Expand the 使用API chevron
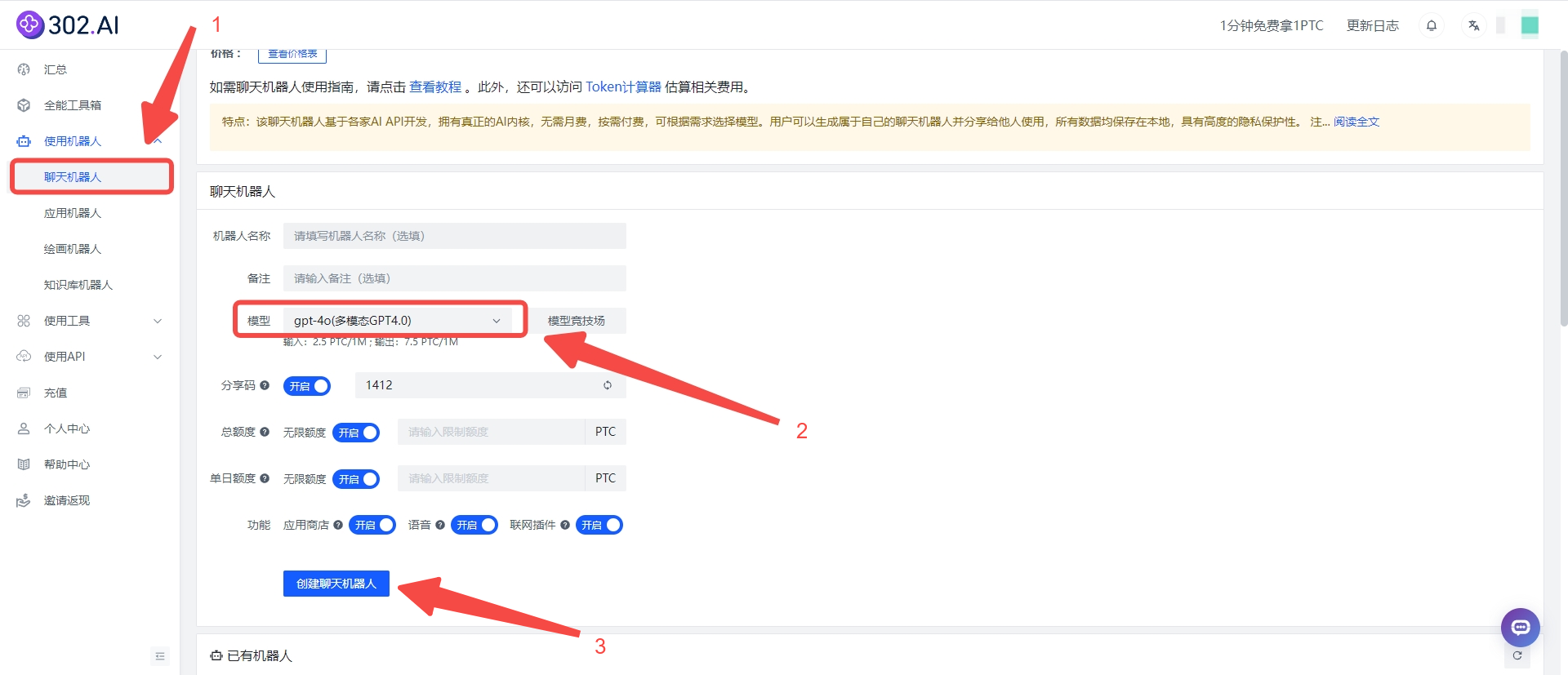1568x675 pixels. 158,357
